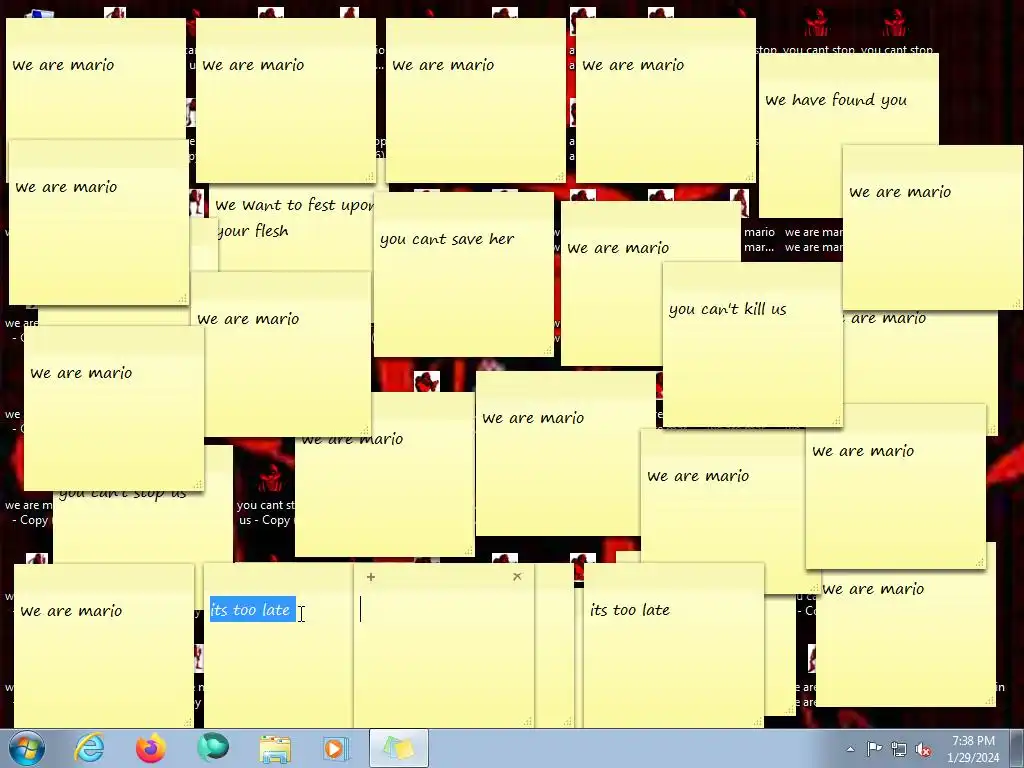Add a new sticky note with plus button

pos(370,577)
